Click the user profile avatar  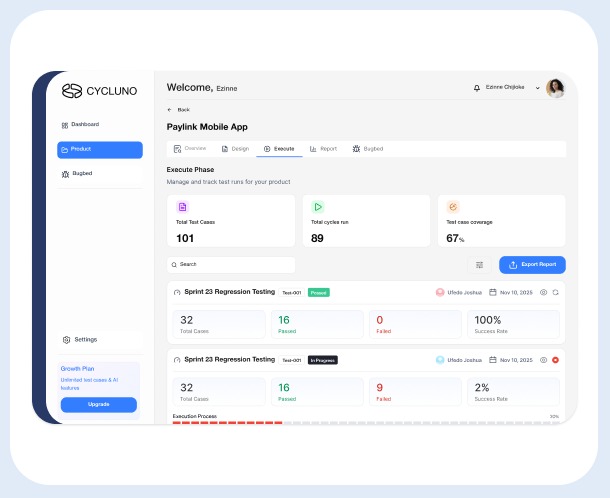pyautogui.click(x=555, y=88)
